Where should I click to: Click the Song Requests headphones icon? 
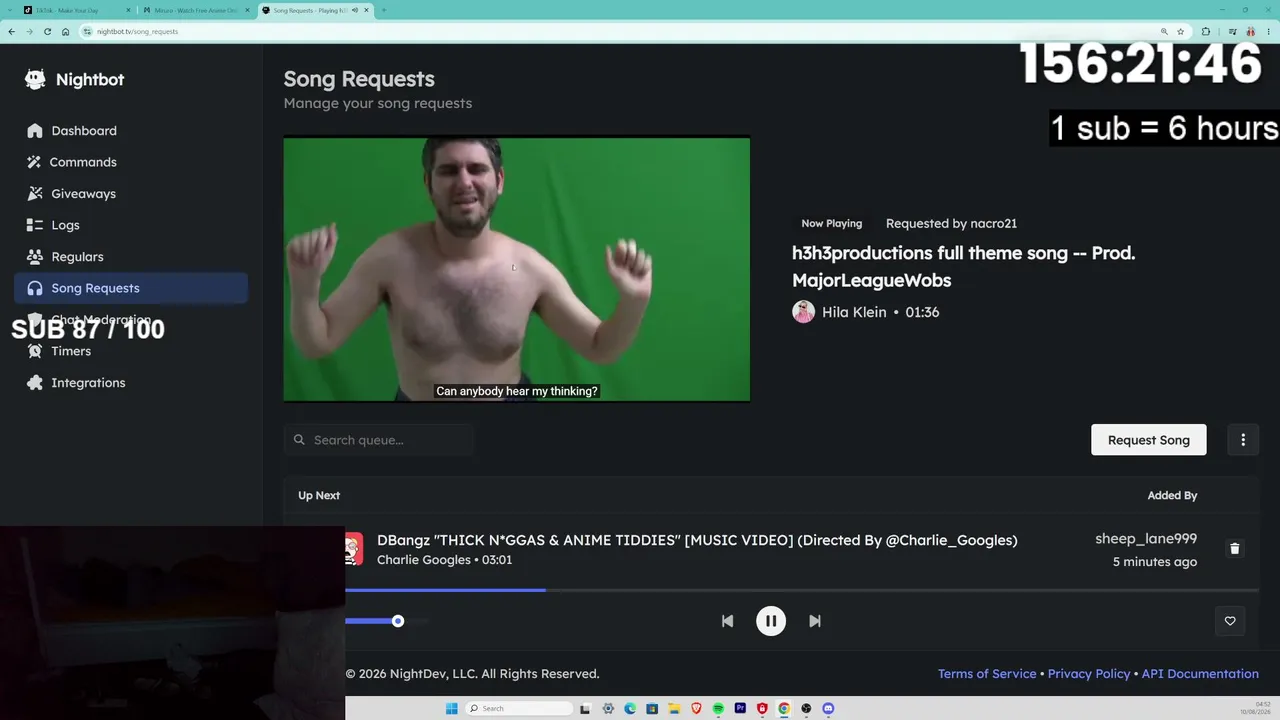click(35, 288)
